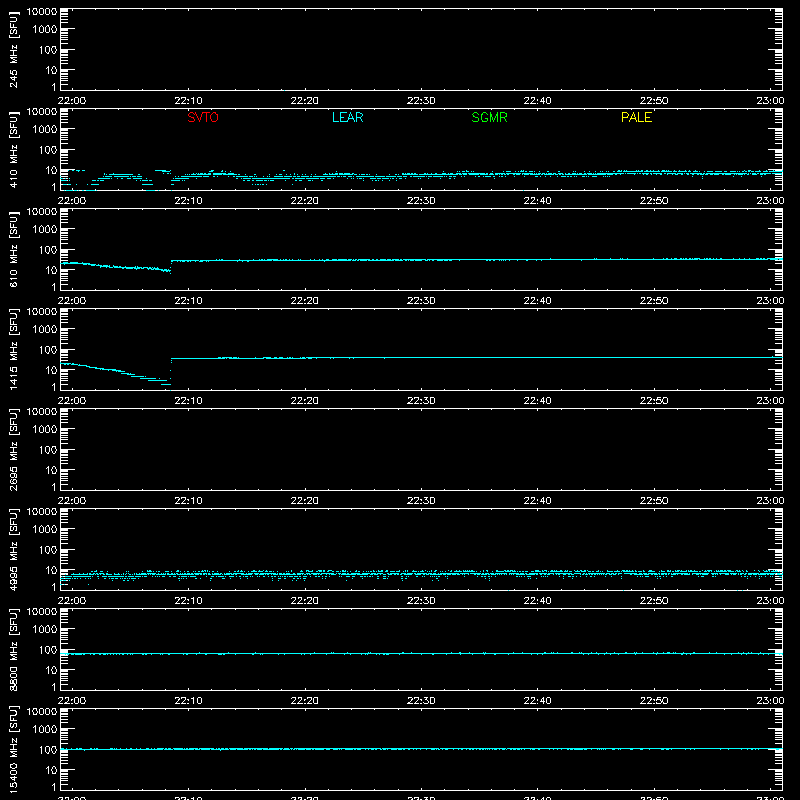The width and height of the screenshot is (800, 800).
Task: Click the 2695 MHz [SFU] axis label
Action: 14,449
